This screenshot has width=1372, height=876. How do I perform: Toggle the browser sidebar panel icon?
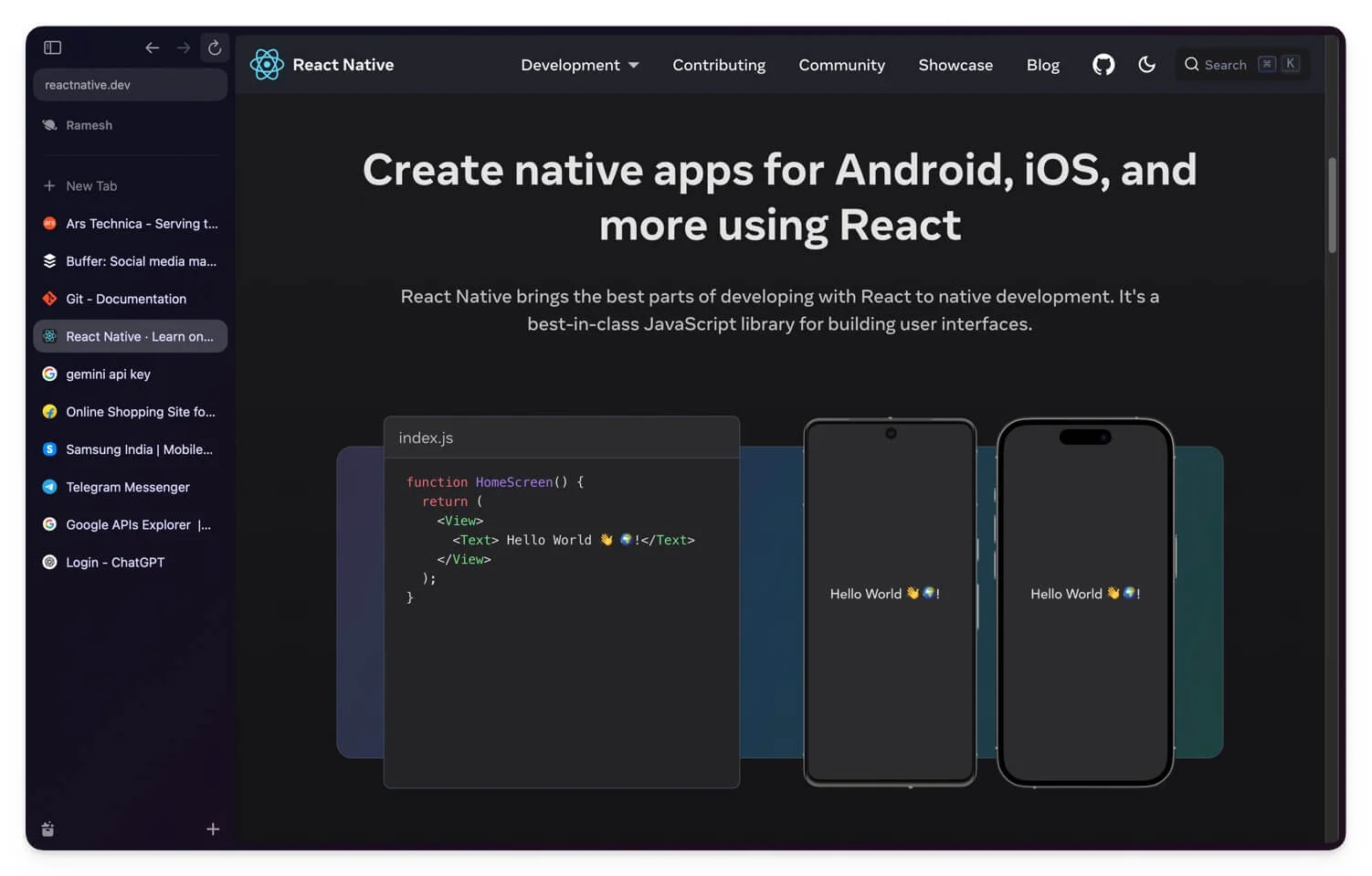53,47
